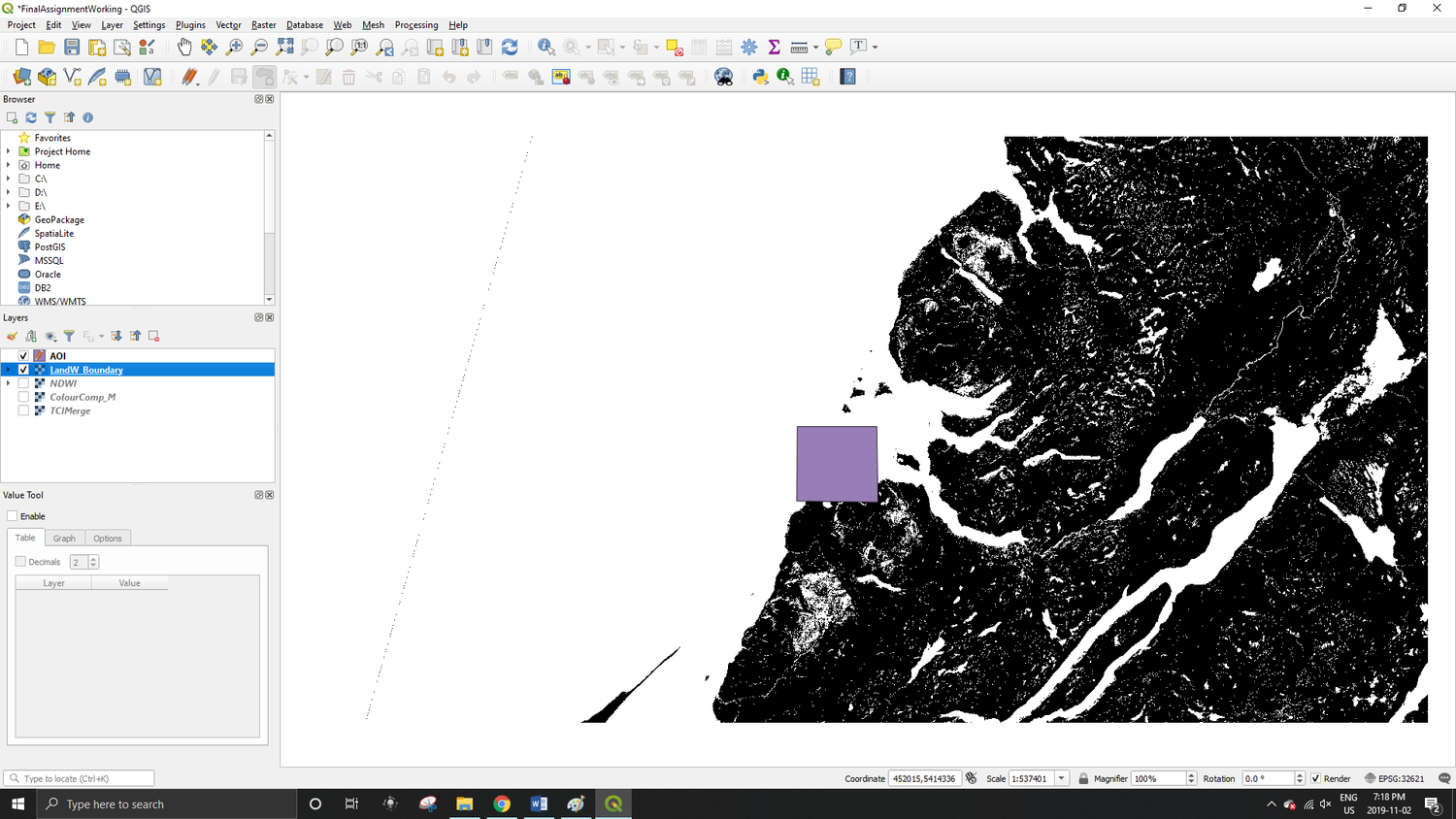Open the Identify Features tool

point(545,46)
